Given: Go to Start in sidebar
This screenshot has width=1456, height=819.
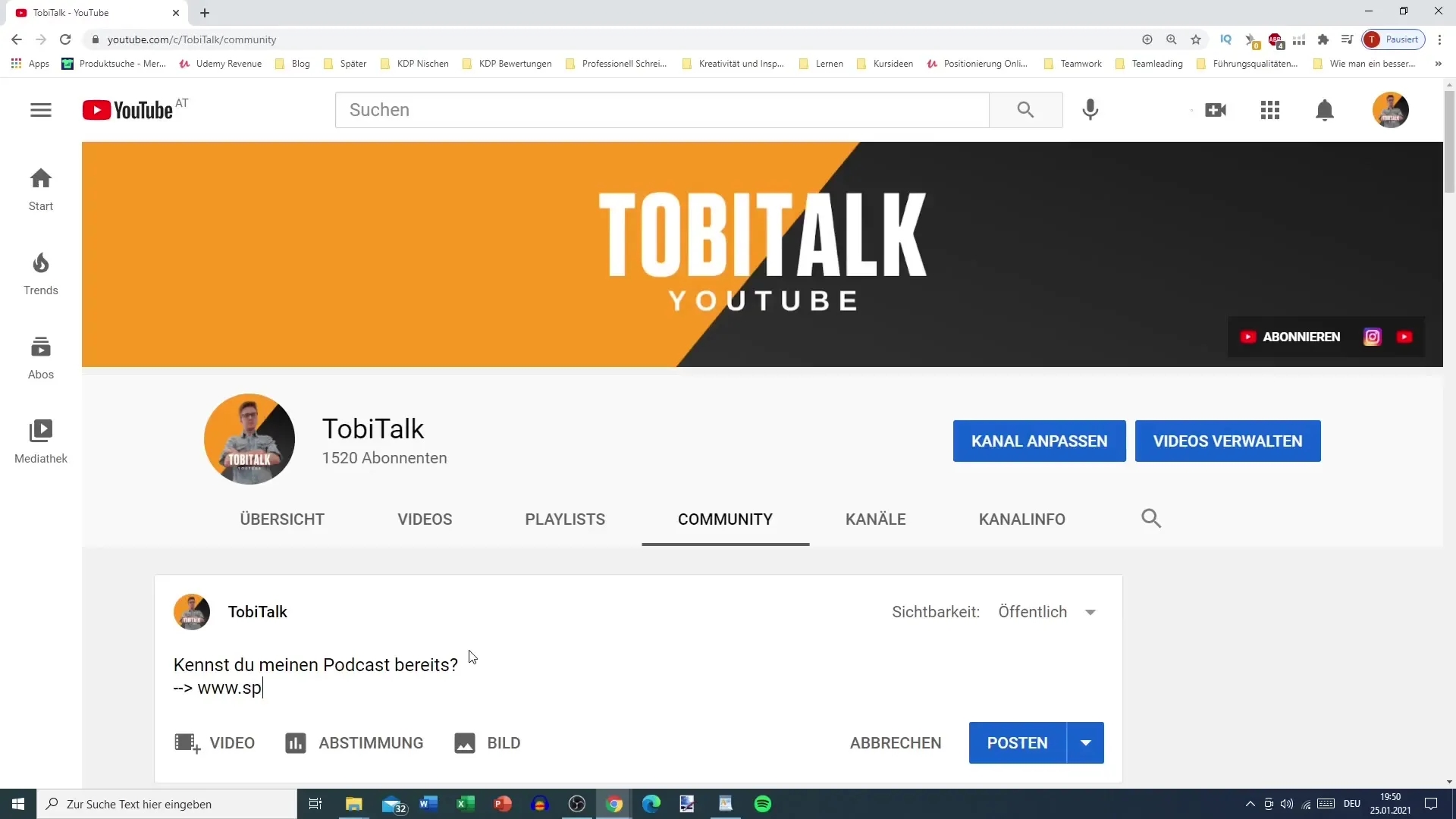Looking at the screenshot, I should click(x=41, y=190).
